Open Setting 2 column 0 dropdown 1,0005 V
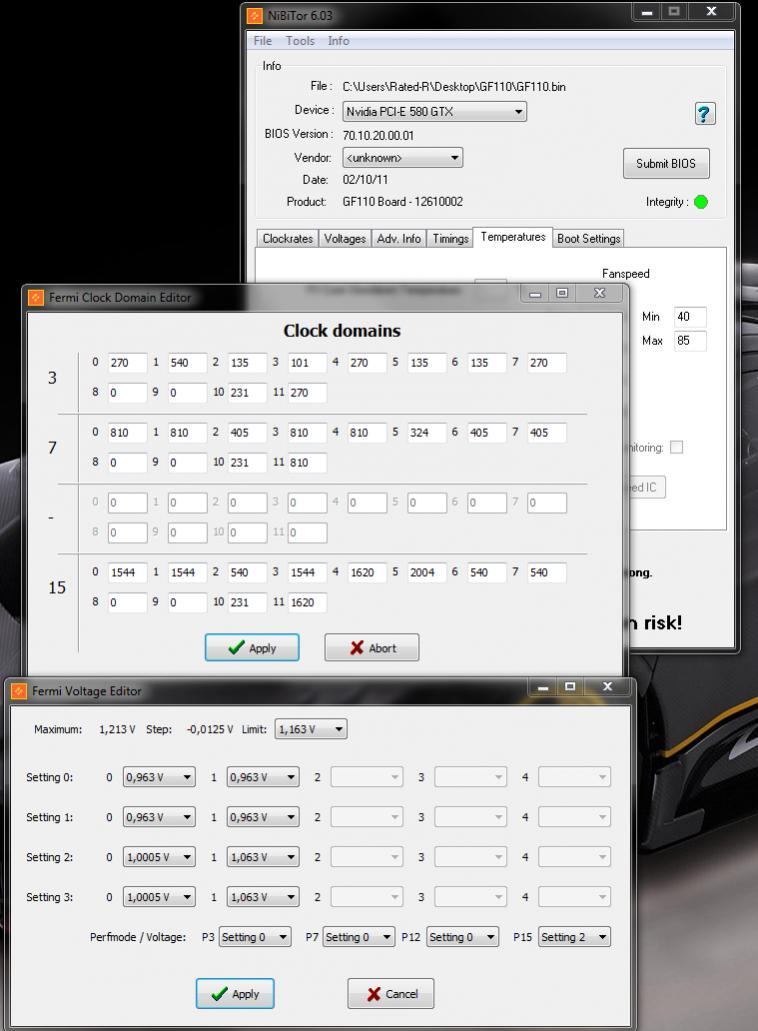The image size is (758, 1031). pos(159,857)
